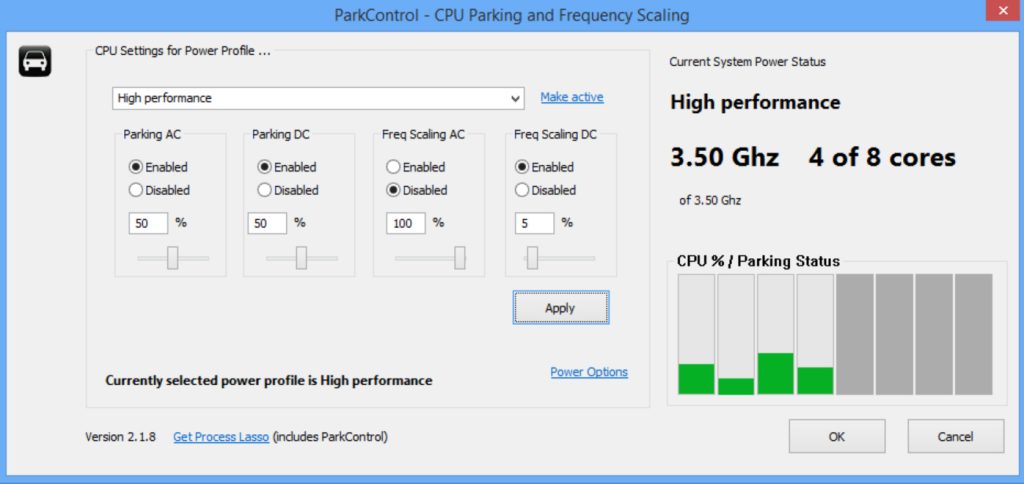This screenshot has width=1024, height=484.
Task: Click the Parking AC percent field
Action: 148,223
